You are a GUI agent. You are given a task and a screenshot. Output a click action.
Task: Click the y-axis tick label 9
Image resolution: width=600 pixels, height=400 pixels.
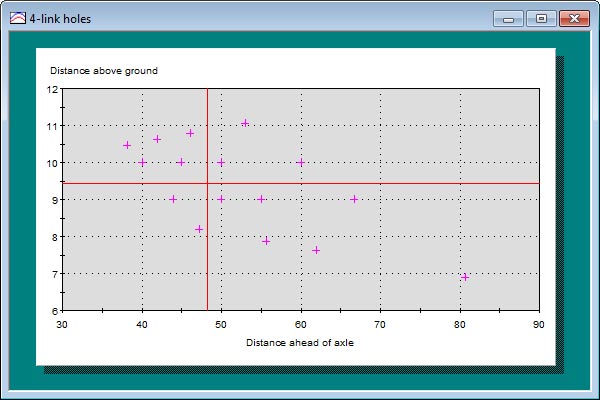tap(55, 201)
